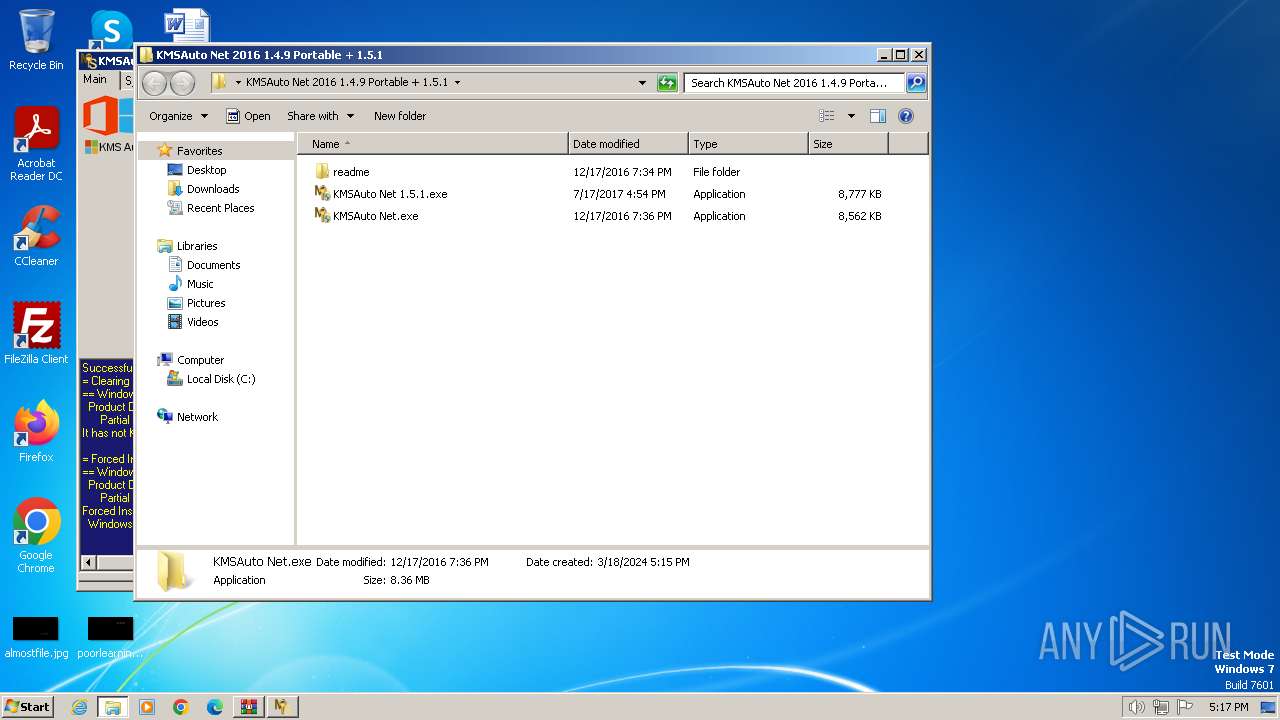
Task: Switch to Main tab in KMSAuto window
Action: (95, 79)
